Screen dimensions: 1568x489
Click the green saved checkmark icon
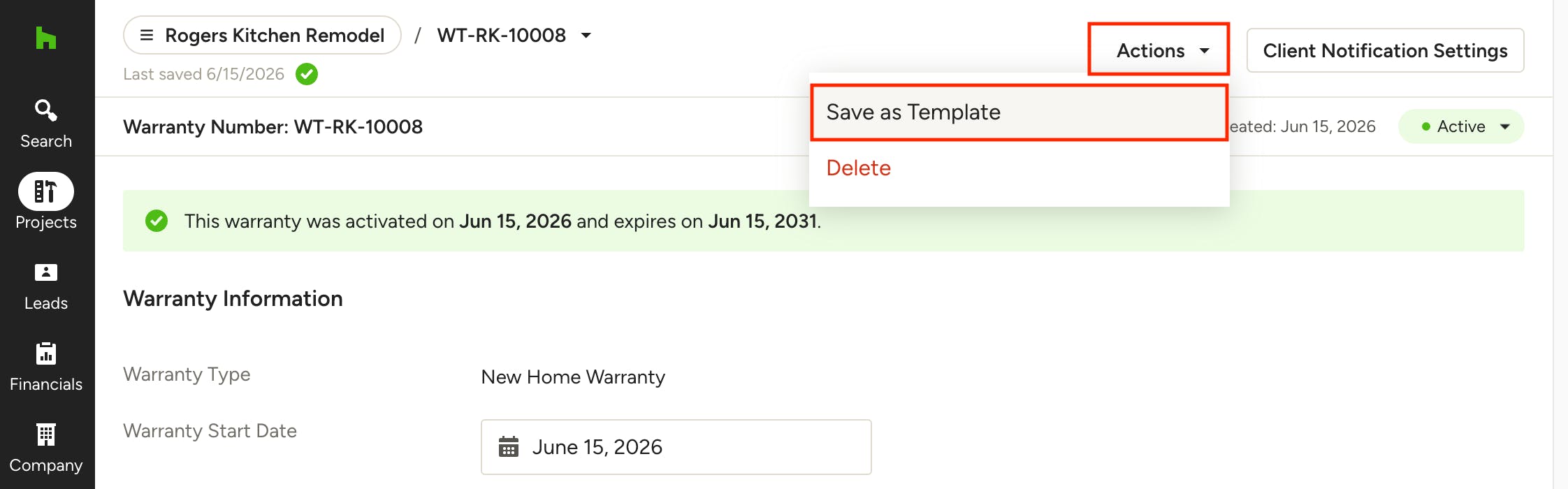[x=307, y=74]
